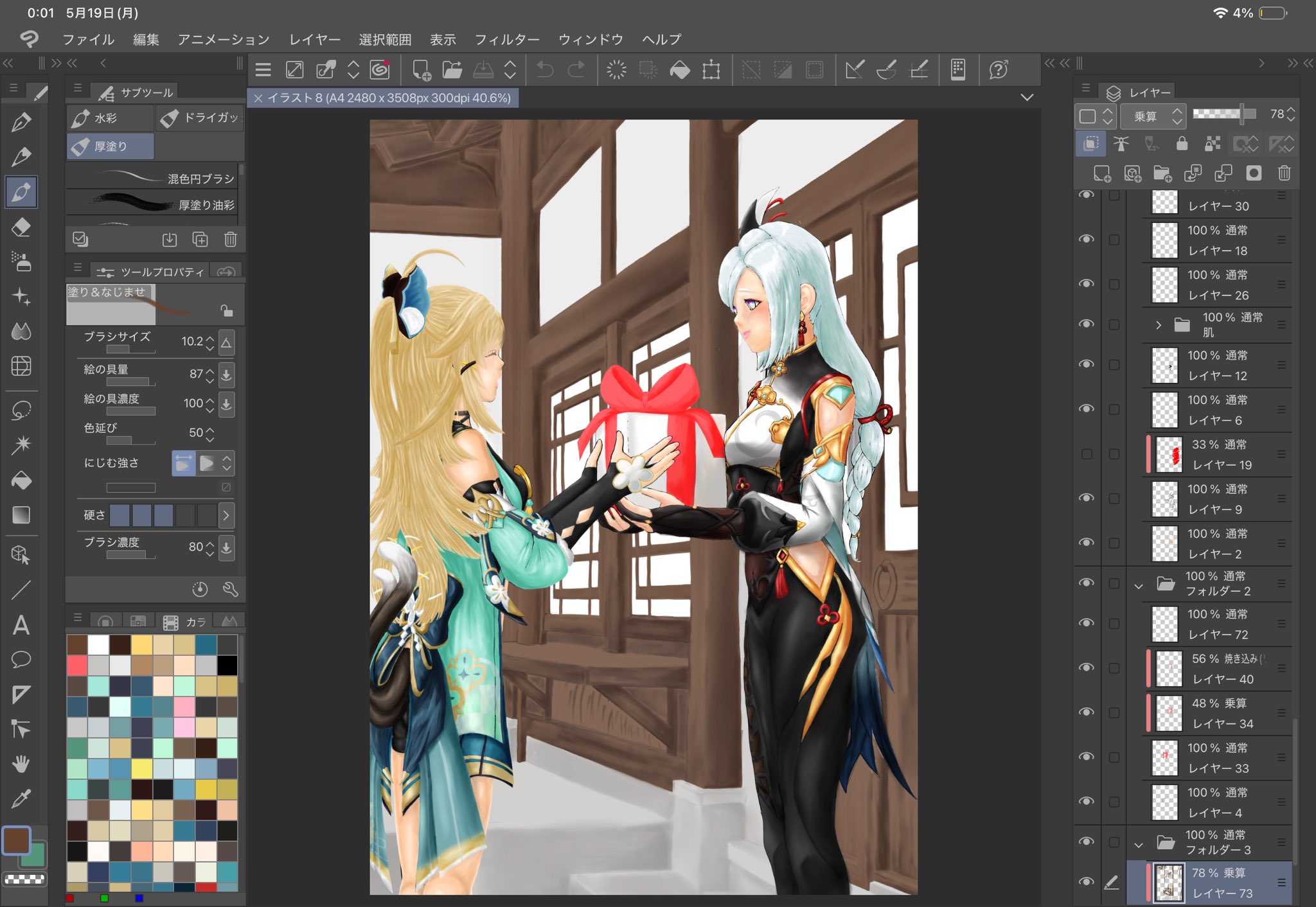Image resolution: width=1316 pixels, height=907 pixels.
Task: Select the 水彩 sub tool group
Action: point(110,118)
